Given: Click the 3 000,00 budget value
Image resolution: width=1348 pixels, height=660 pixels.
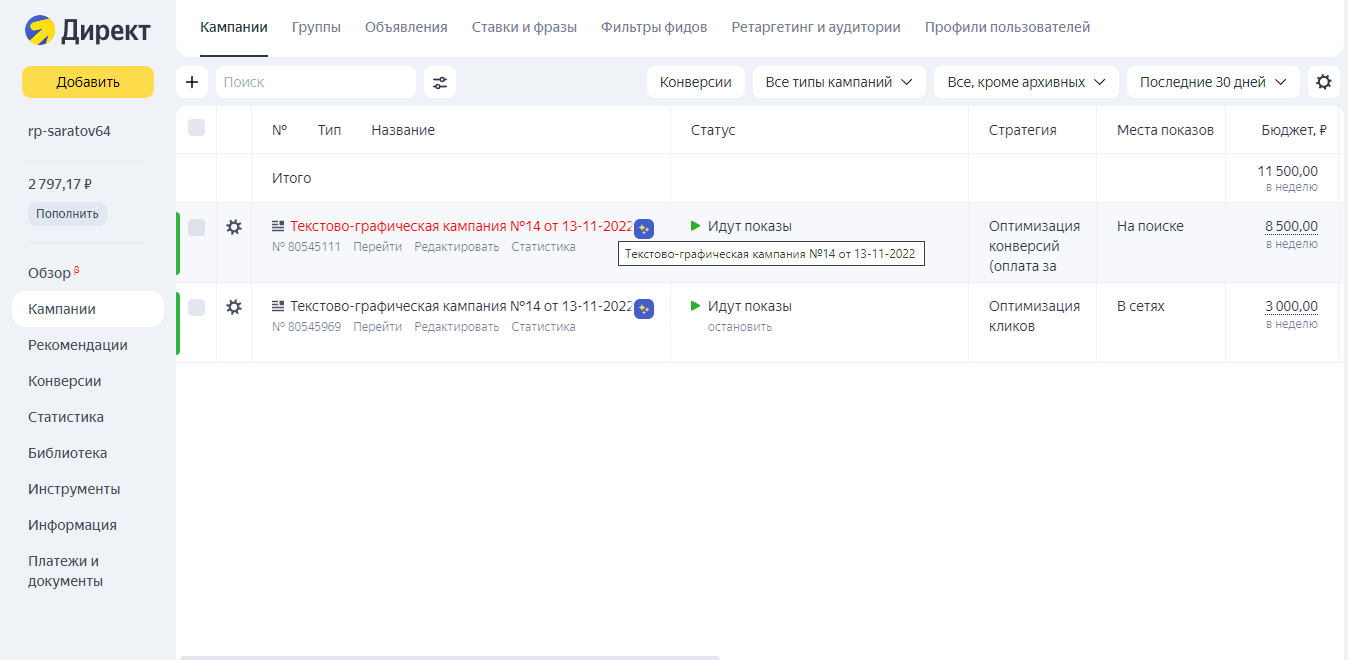Looking at the screenshot, I should (x=1291, y=306).
